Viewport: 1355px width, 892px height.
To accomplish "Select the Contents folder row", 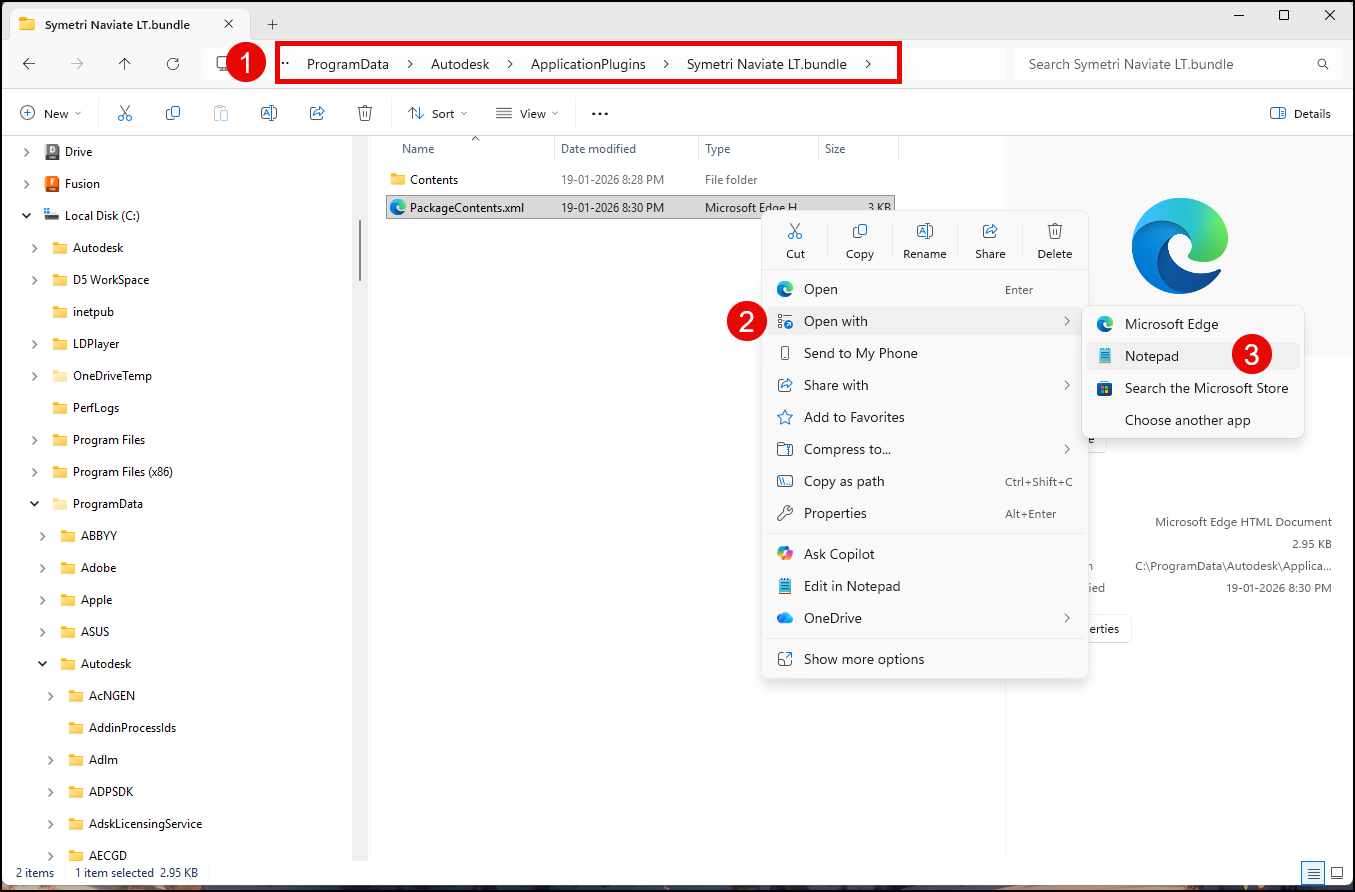I will click(640, 180).
